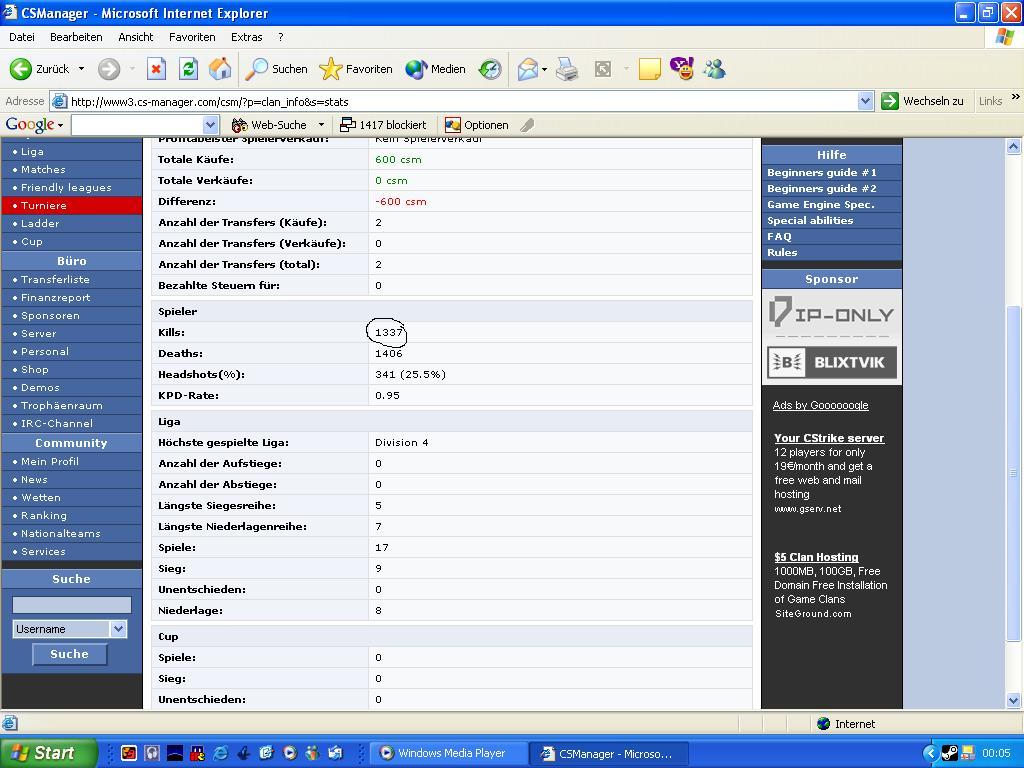Open the Suchen search toolbar button
Image resolution: width=1024 pixels, height=768 pixels.
tap(276, 69)
